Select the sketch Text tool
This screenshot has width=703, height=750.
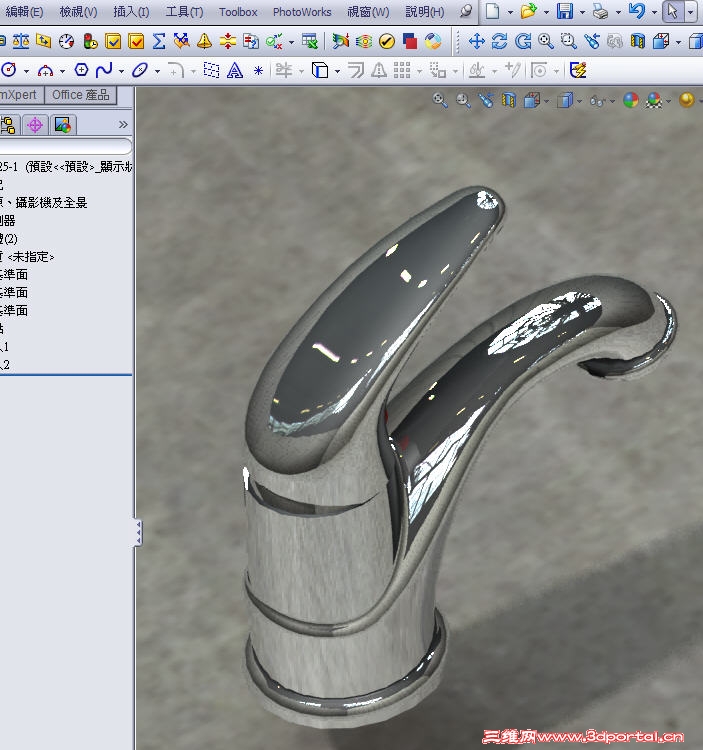click(235, 70)
